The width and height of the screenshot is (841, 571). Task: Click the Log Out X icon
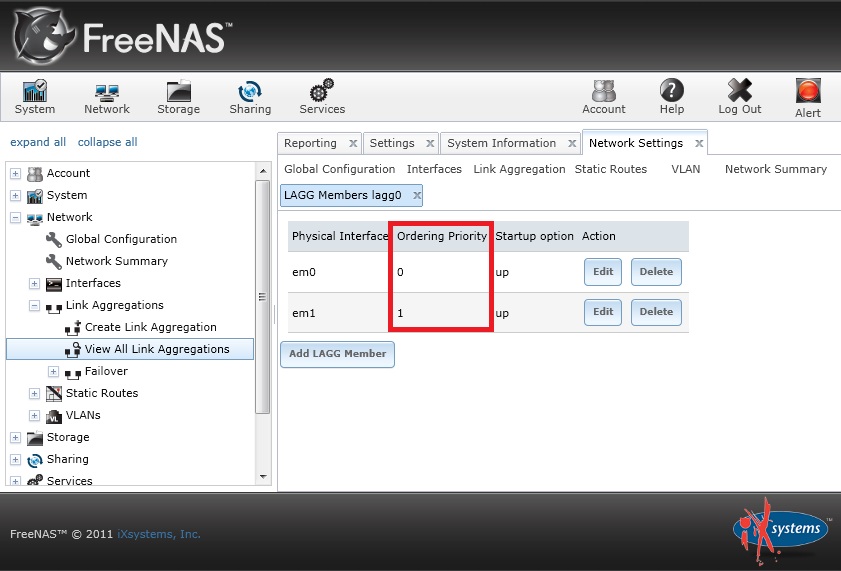point(740,97)
